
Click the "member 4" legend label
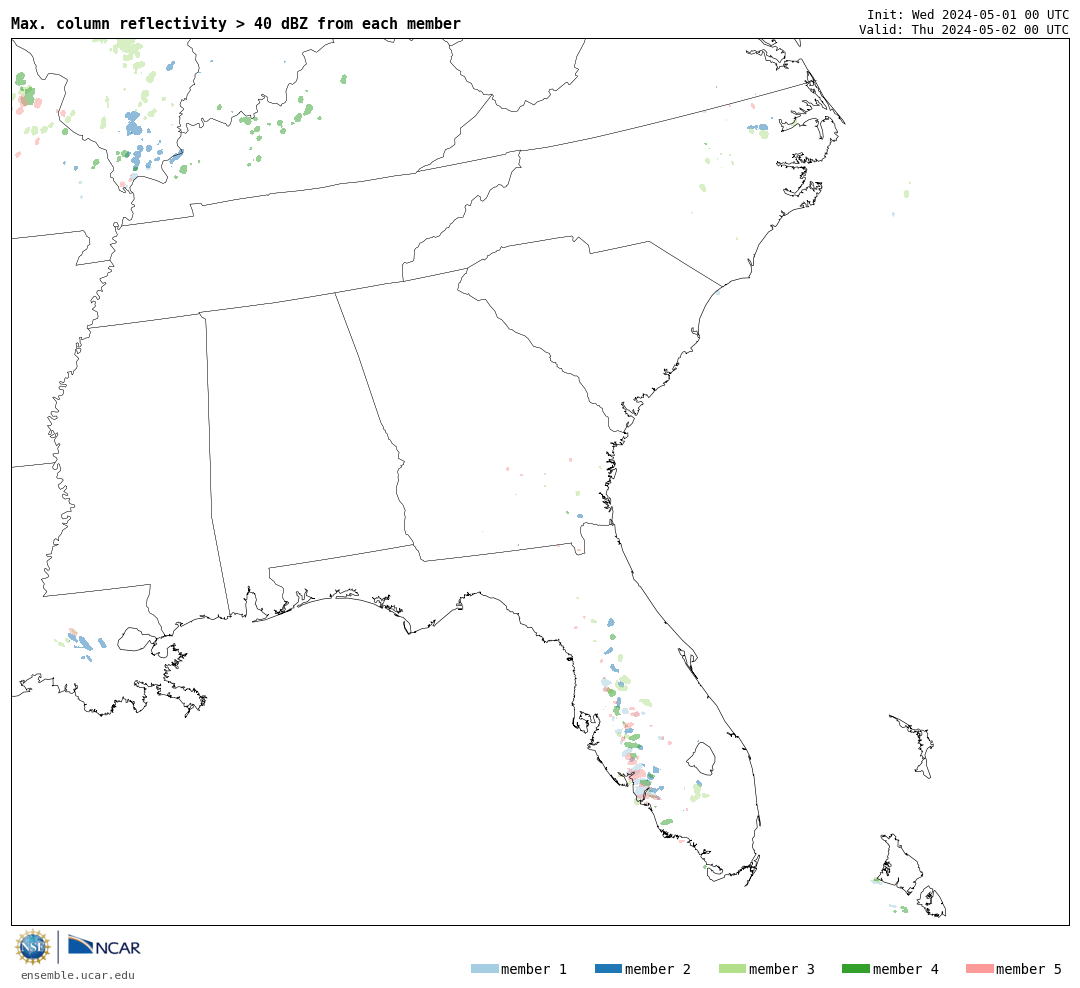[906, 969]
